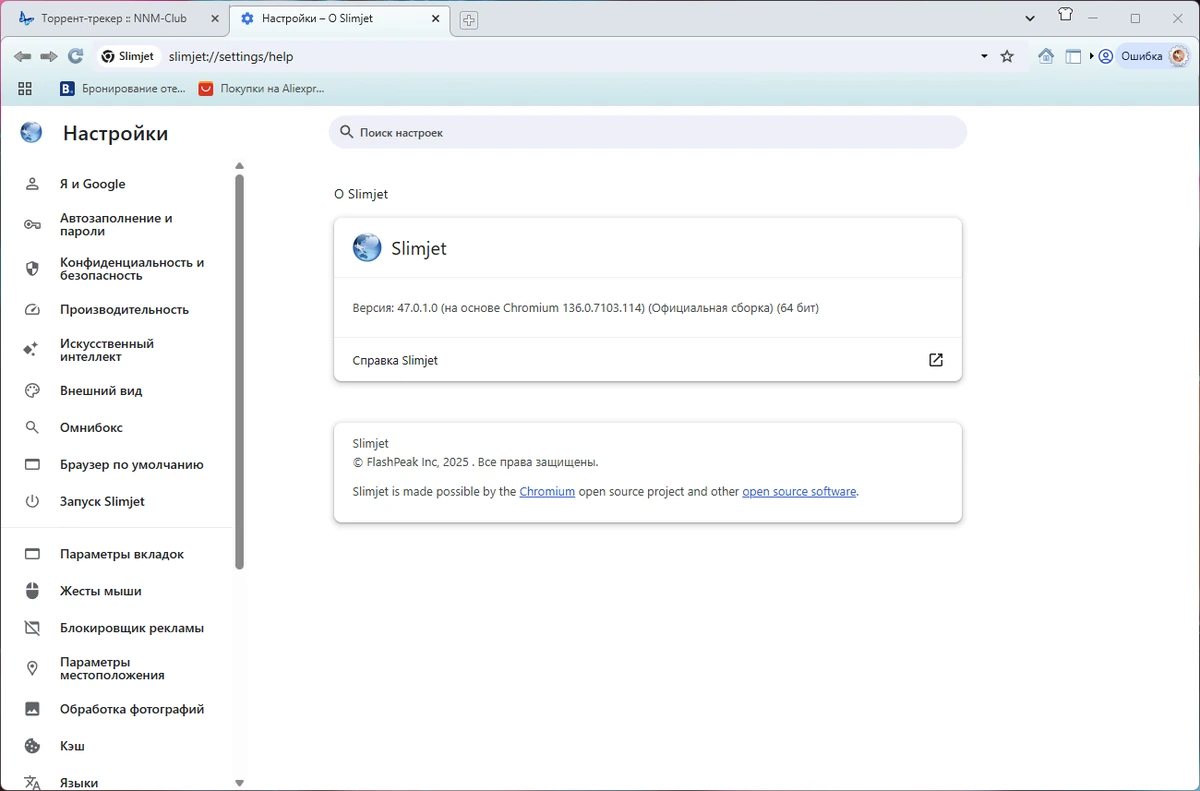Focus the Поиск настроек search field
Viewport: 1200px width, 791px height.
pyautogui.click(x=648, y=132)
